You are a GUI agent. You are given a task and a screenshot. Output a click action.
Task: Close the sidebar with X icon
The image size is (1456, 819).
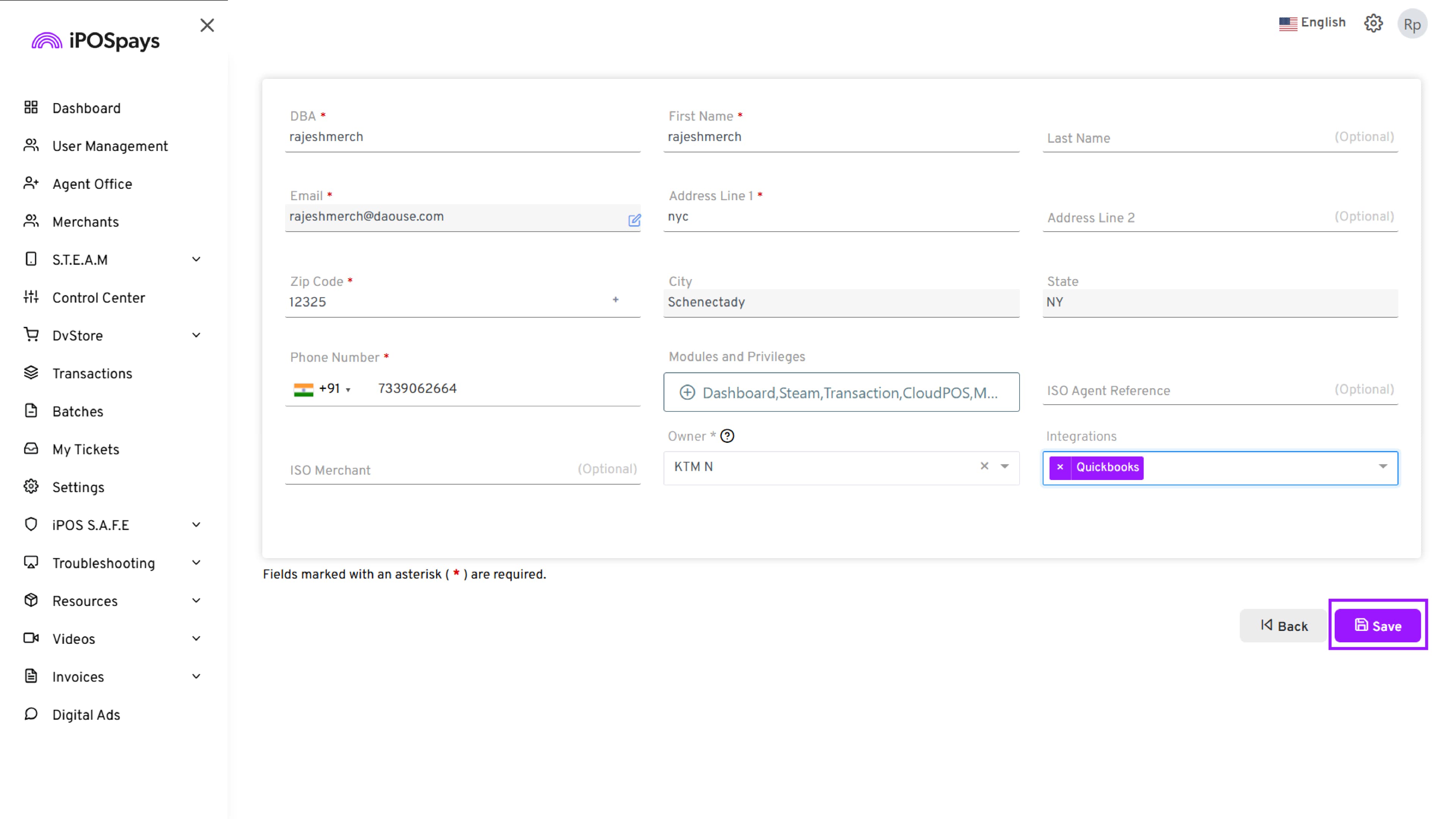pyautogui.click(x=207, y=25)
